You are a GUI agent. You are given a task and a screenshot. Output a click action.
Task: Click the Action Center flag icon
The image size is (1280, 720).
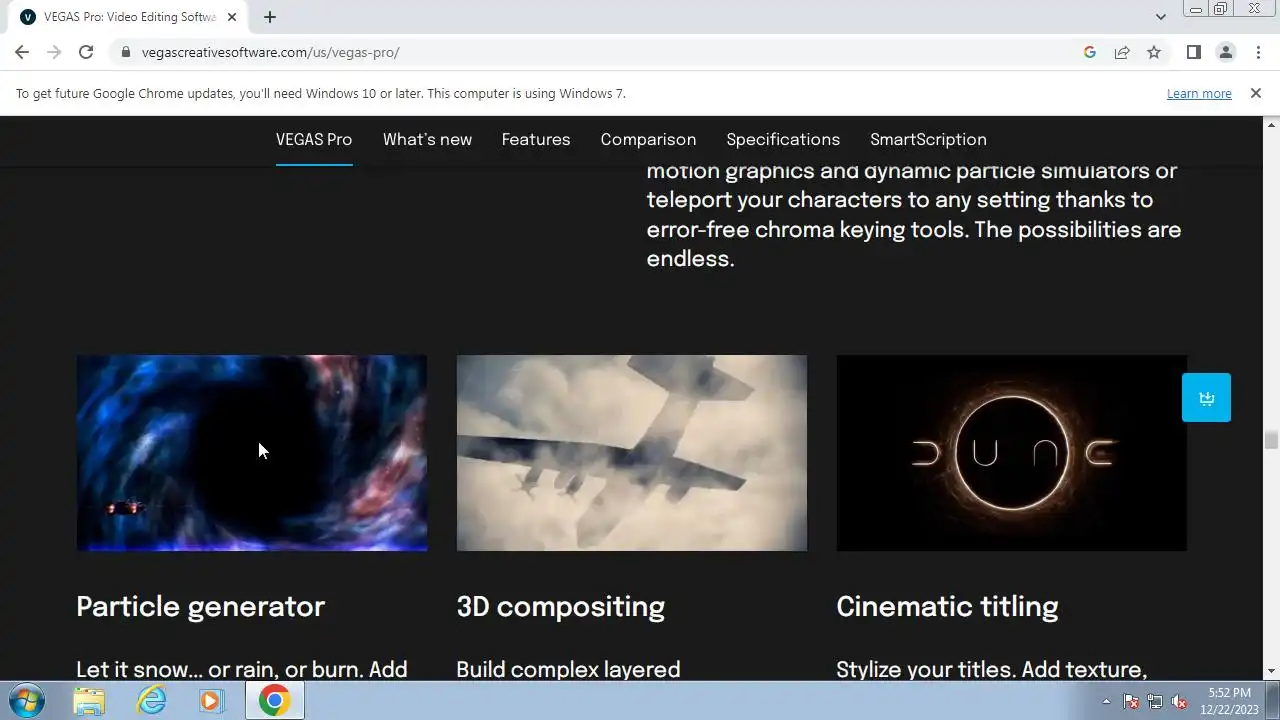point(1131,701)
